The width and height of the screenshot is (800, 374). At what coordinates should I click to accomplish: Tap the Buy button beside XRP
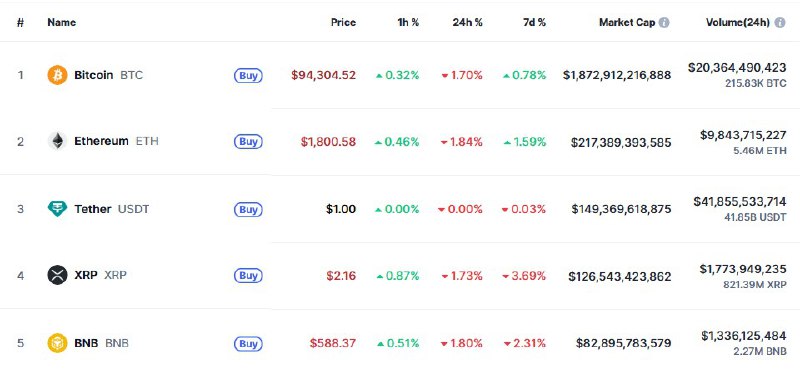248,276
